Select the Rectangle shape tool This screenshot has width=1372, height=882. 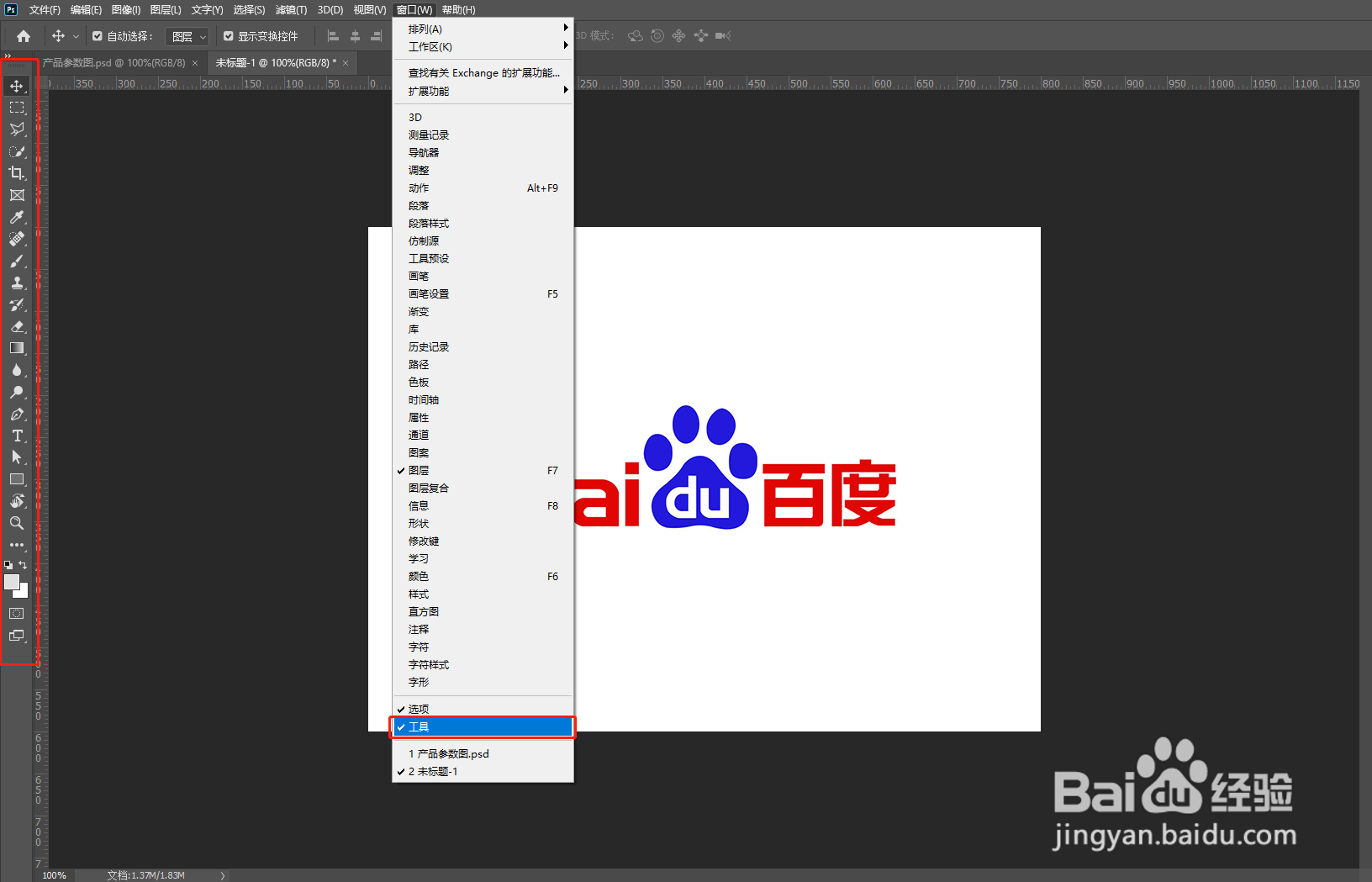click(x=17, y=479)
